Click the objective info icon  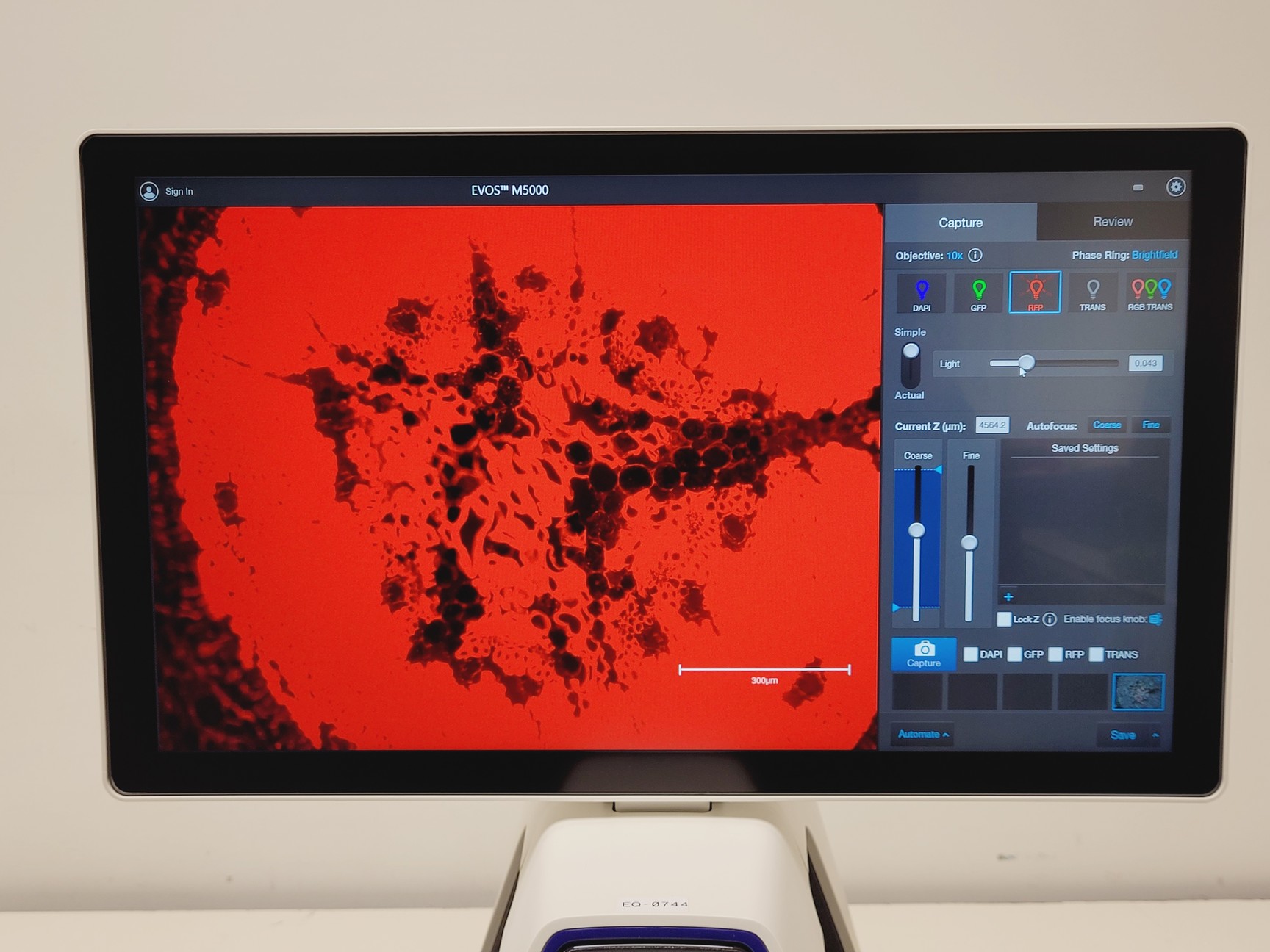point(975,256)
